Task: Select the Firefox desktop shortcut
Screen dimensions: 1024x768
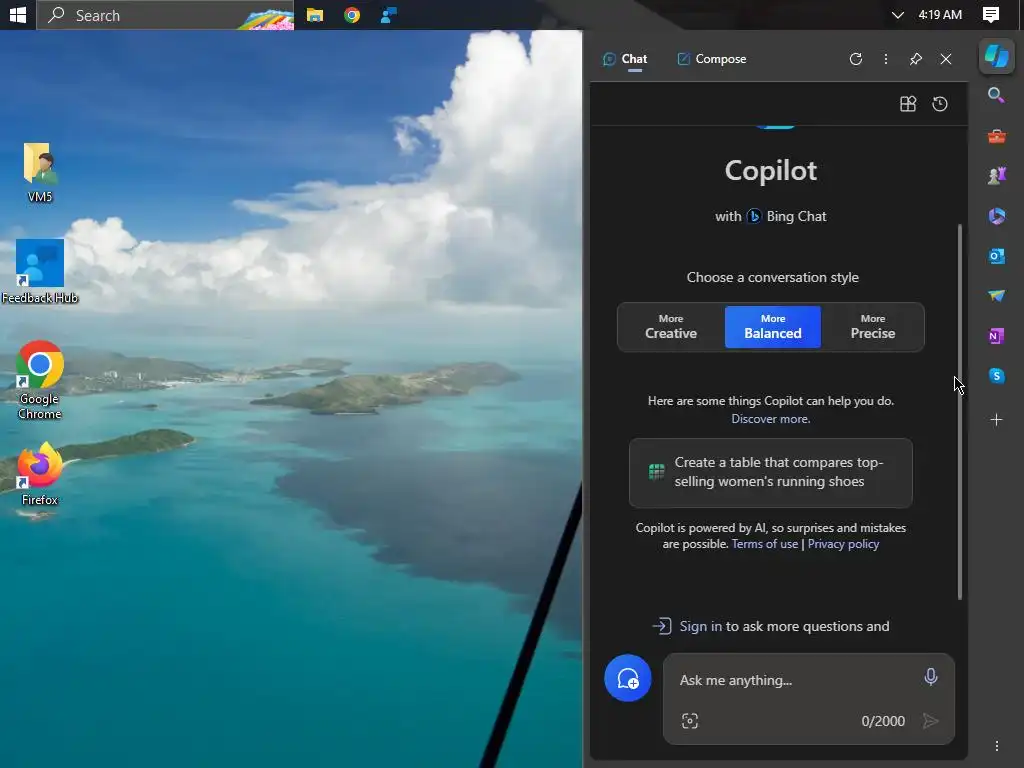Action: pos(40,475)
